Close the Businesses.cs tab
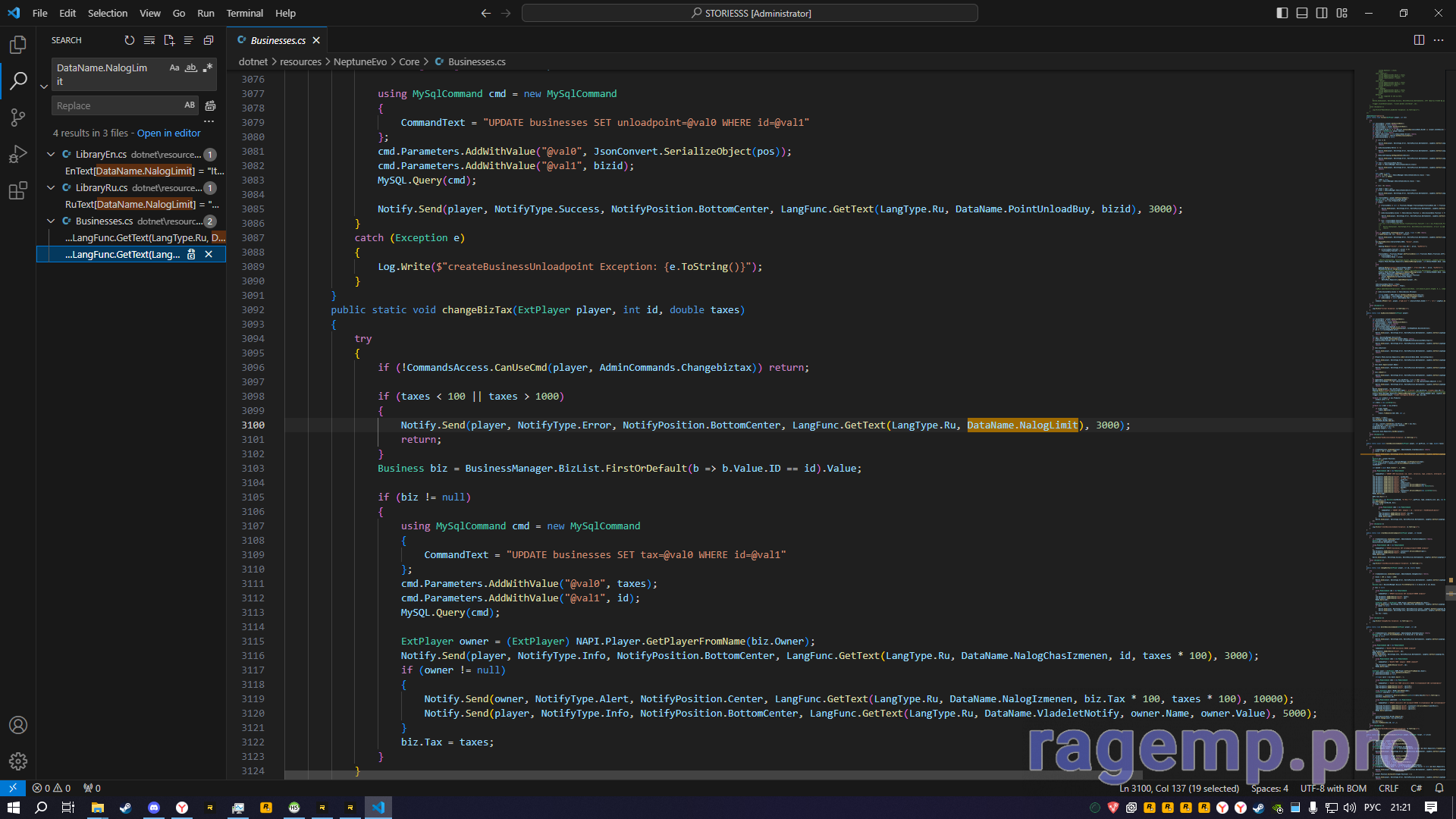The image size is (1456, 819). coord(316,40)
